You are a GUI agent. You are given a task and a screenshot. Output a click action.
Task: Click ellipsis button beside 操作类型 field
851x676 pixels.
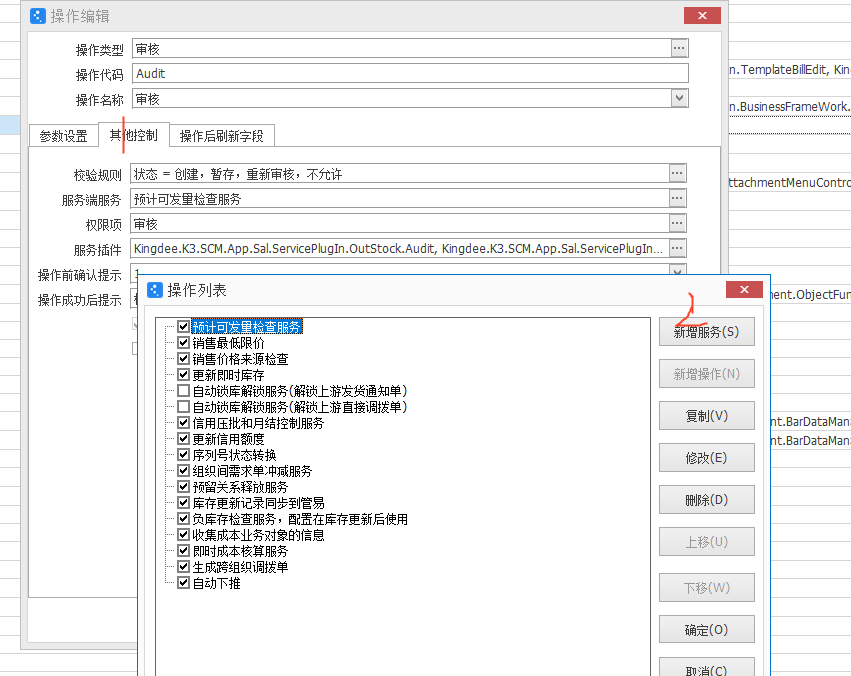(x=679, y=49)
